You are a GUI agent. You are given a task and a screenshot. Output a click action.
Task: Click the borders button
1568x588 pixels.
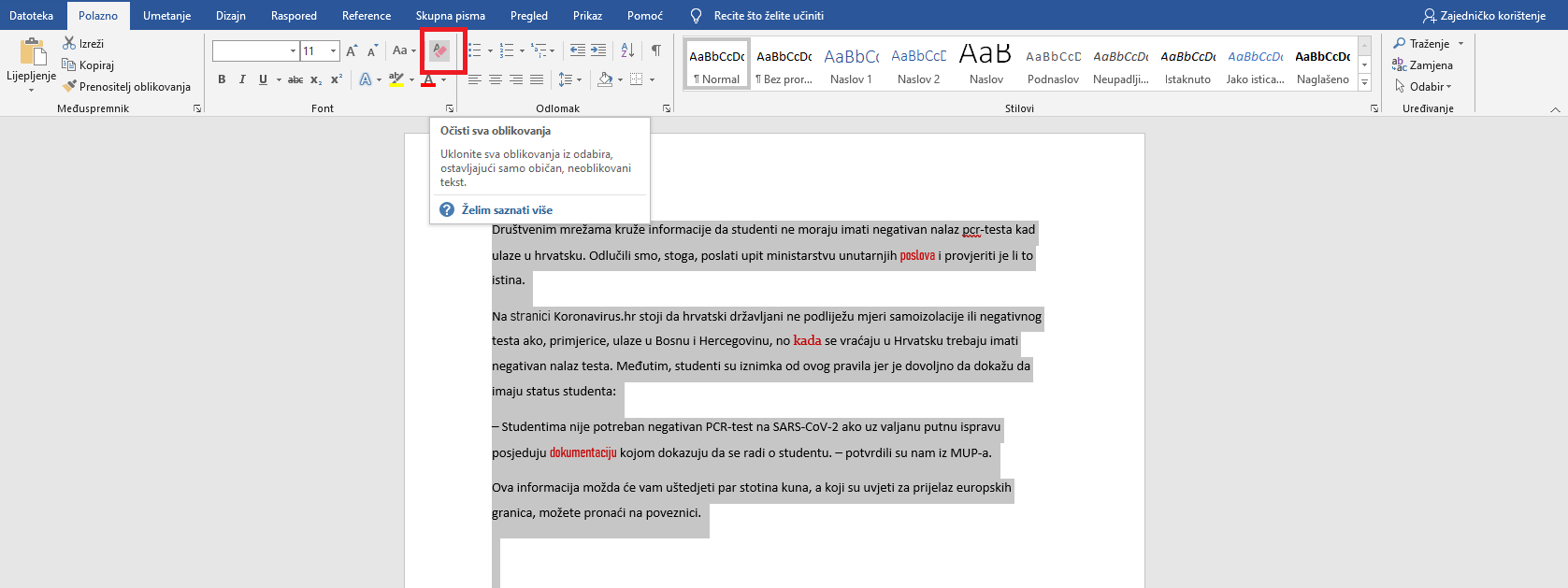[637, 79]
